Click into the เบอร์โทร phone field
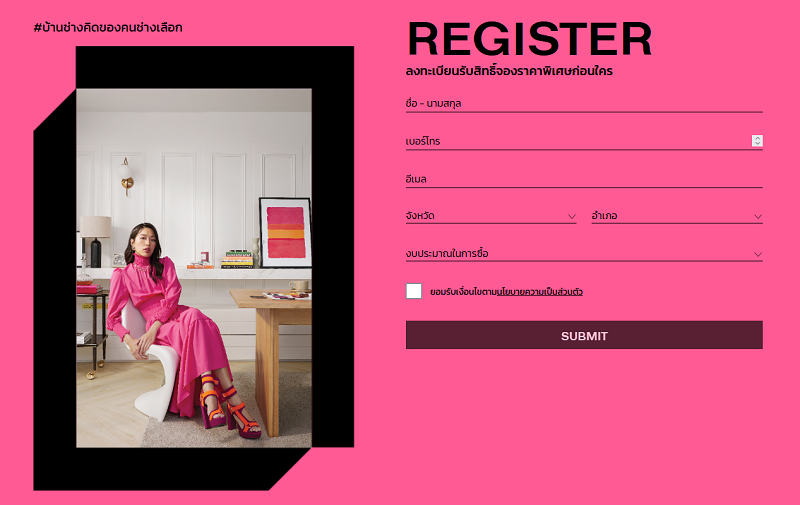800x505 pixels. (x=578, y=141)
